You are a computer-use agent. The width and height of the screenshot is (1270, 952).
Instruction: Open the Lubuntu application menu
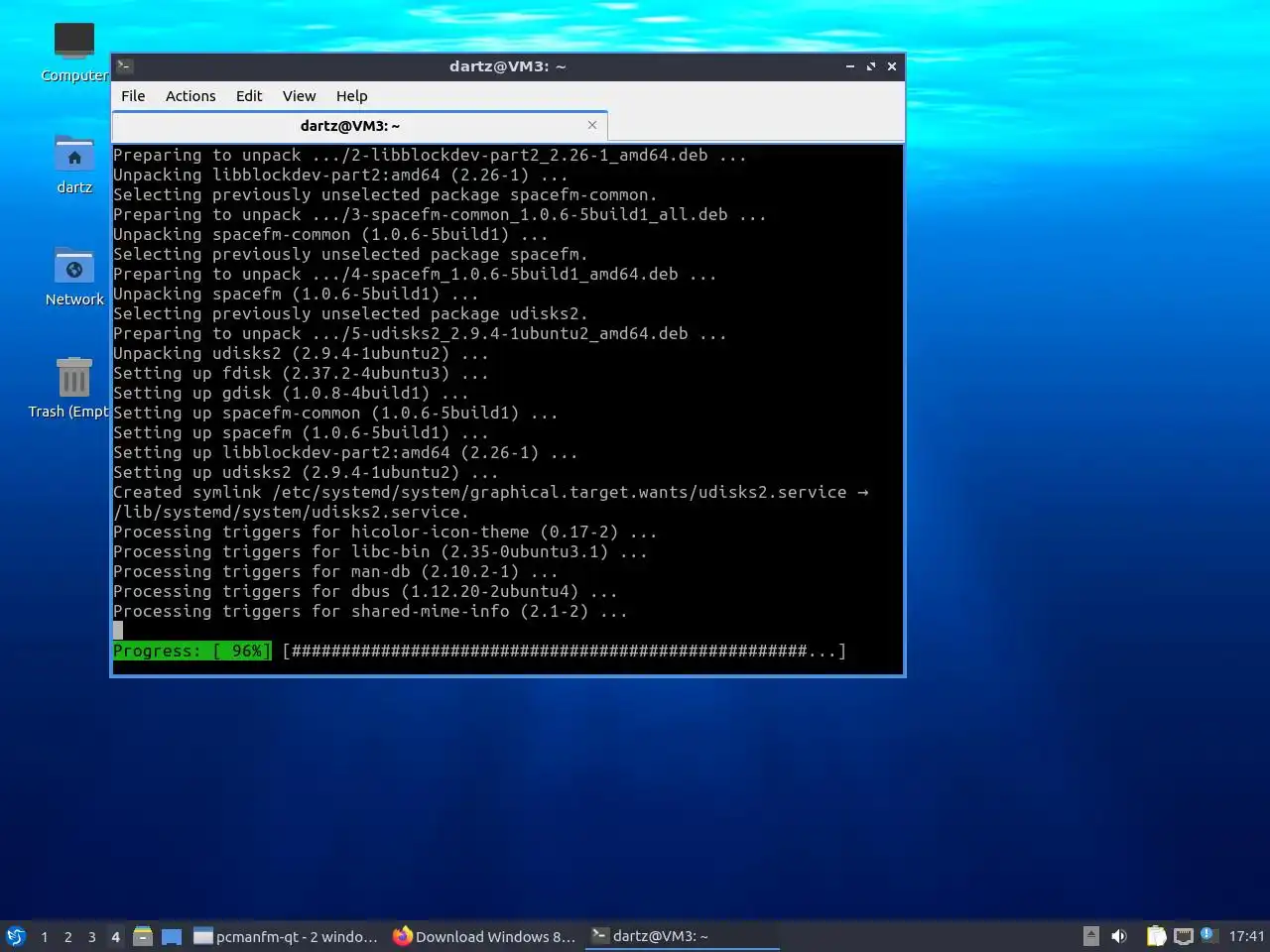coord(16,936)
